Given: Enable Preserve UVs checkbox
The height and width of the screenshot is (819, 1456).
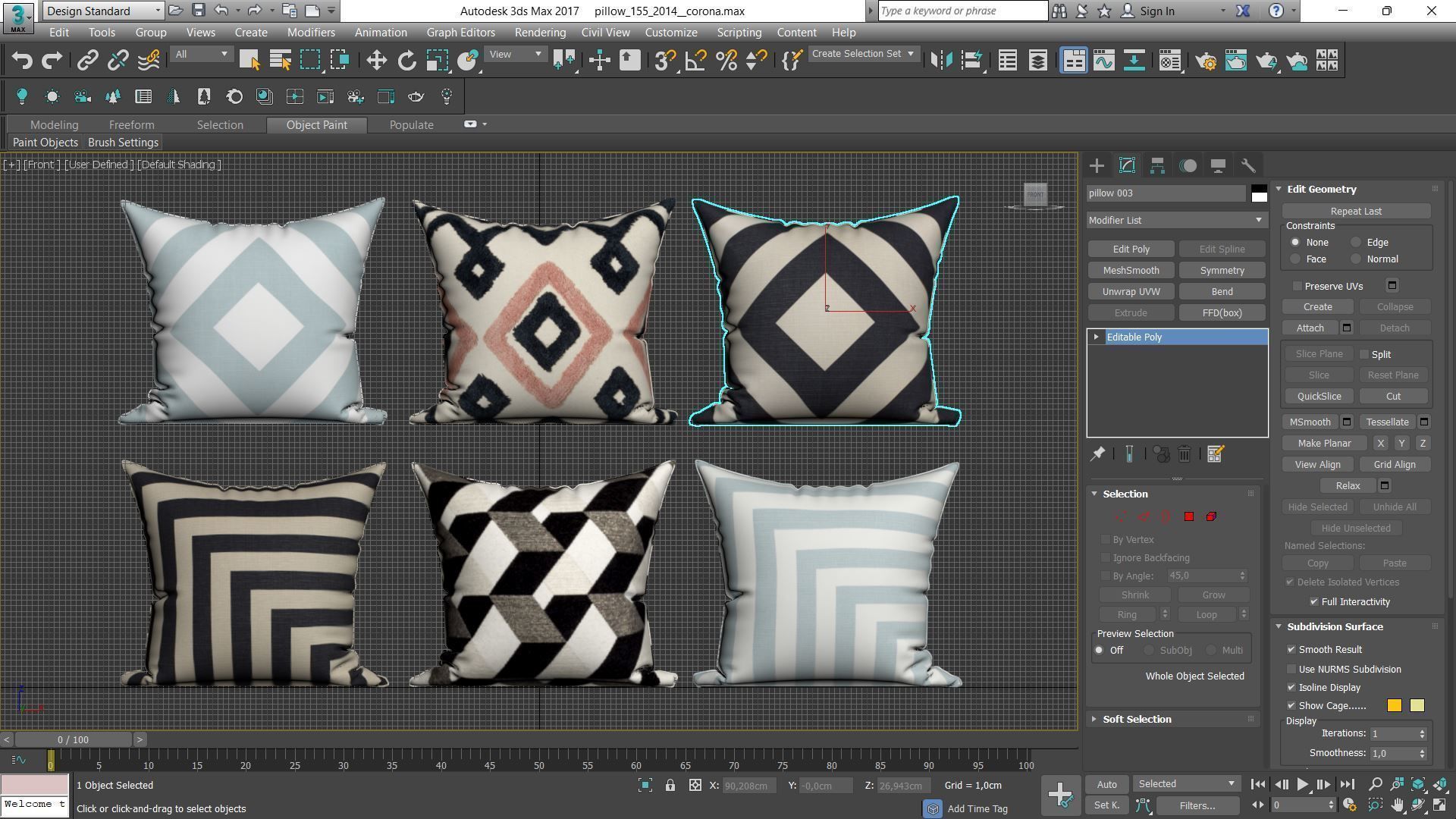Looking at the screenshot, I should (x=1298, y=286).
